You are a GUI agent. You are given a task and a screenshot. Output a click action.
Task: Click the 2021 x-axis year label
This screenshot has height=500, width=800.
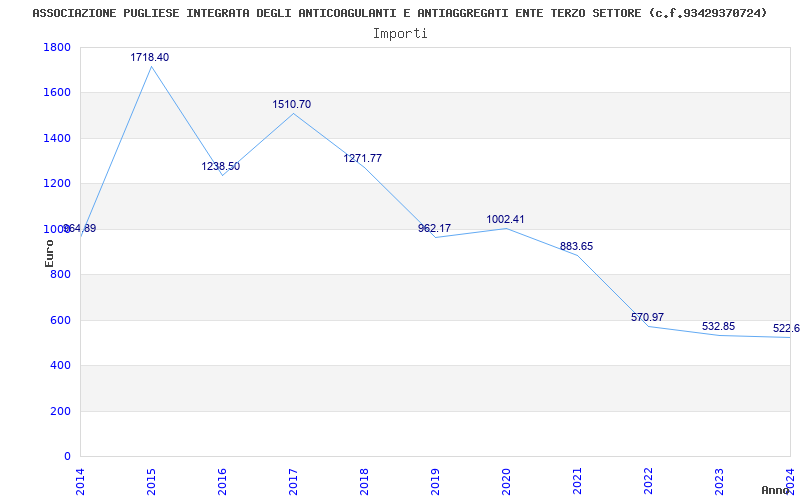[x=577, y=481]
